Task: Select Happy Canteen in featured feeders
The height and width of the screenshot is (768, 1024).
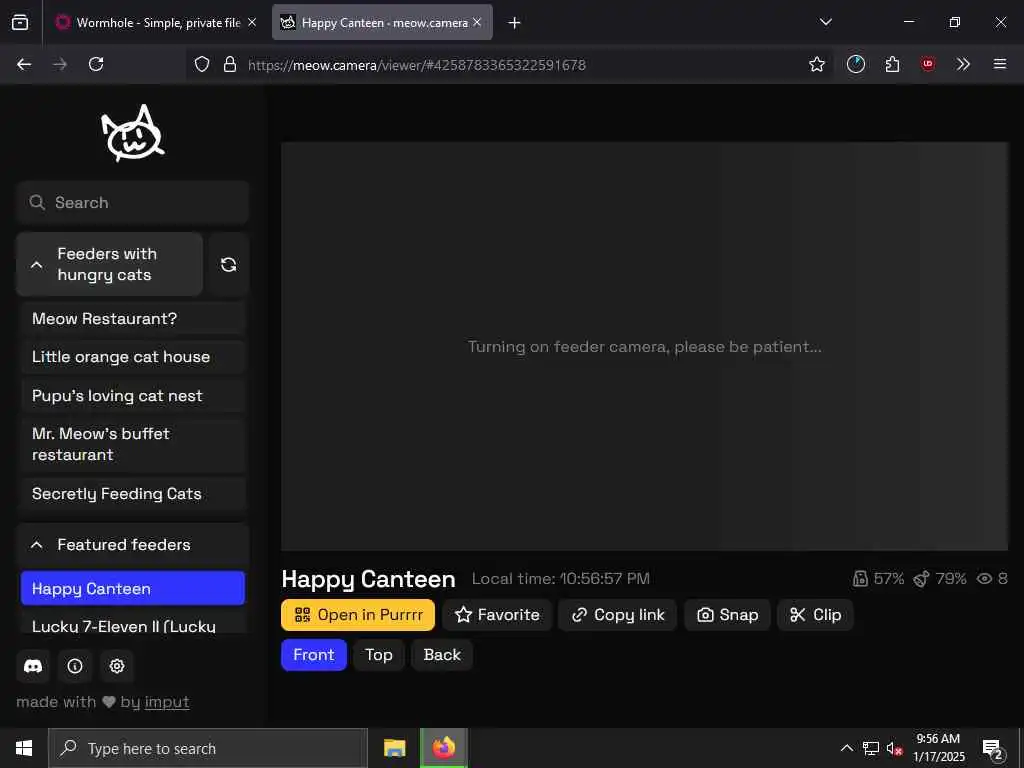Action: [x=133, y=588]
